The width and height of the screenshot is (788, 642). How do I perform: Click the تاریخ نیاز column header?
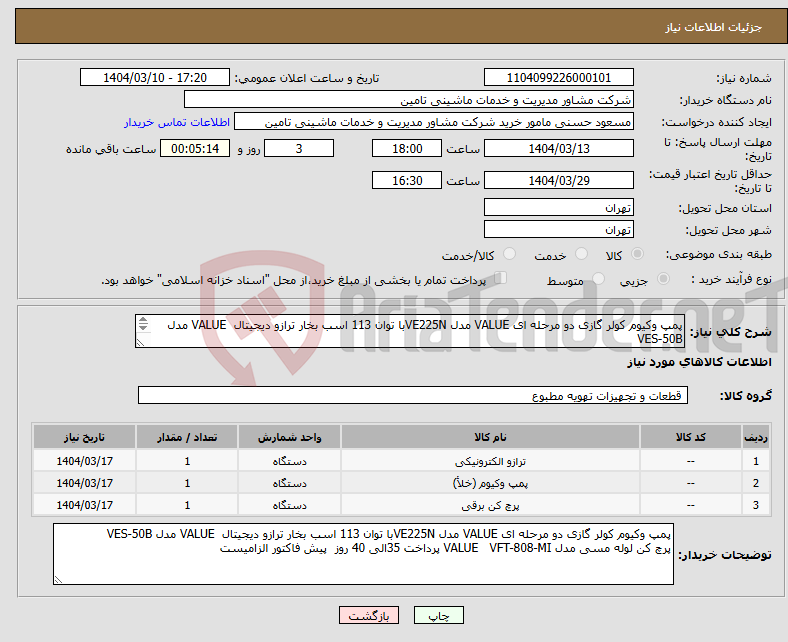(85, 438)
